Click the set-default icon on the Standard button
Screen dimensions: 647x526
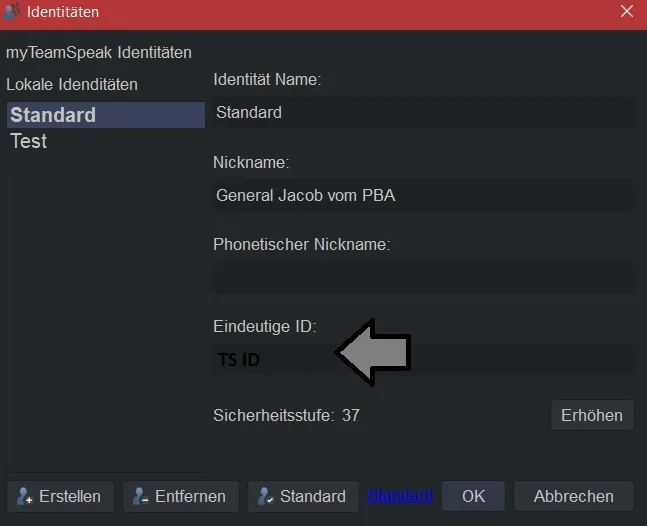pyautogui.click(x=265, y=496)
